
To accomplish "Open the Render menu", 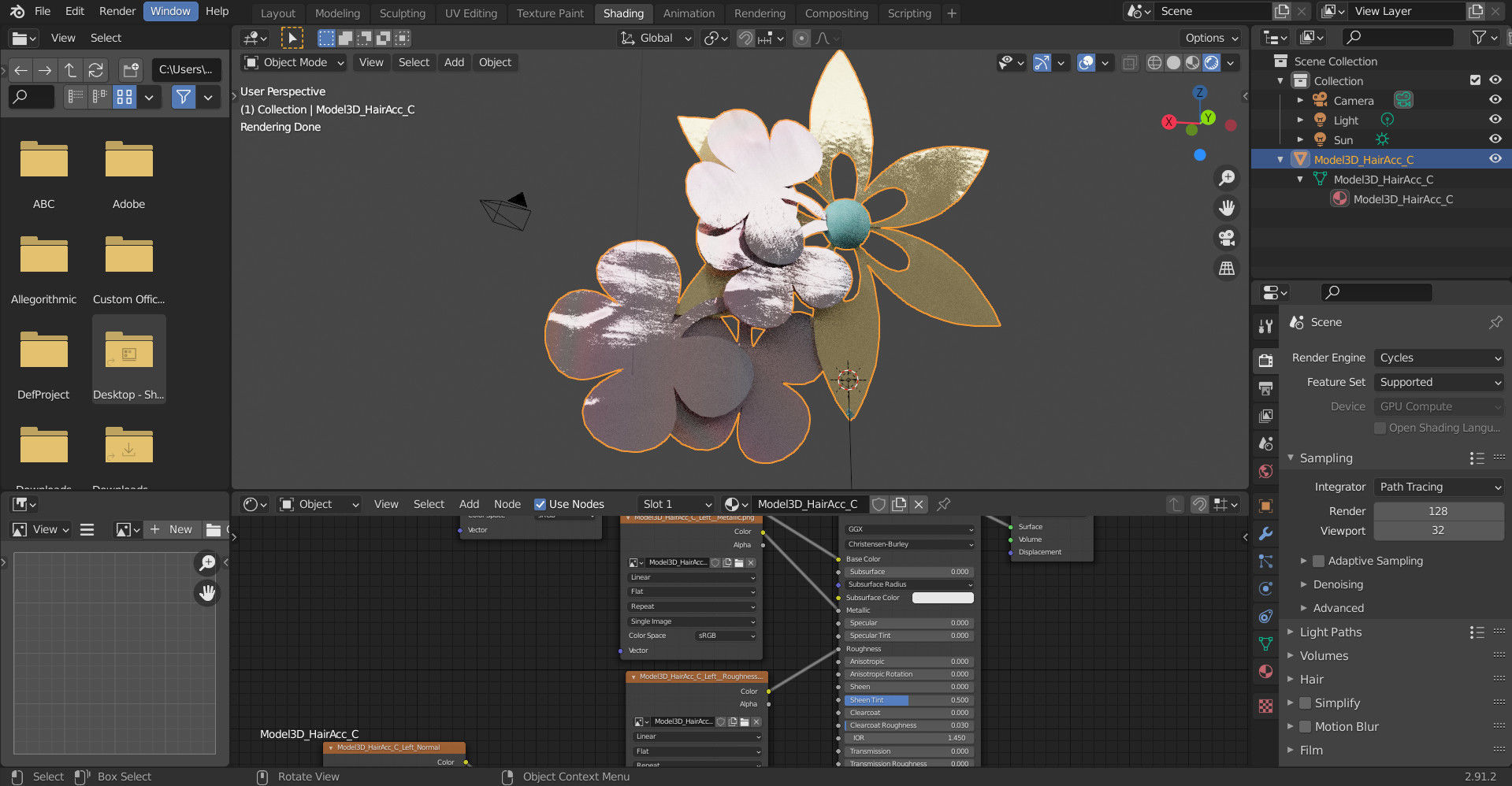I will point(117,11).
